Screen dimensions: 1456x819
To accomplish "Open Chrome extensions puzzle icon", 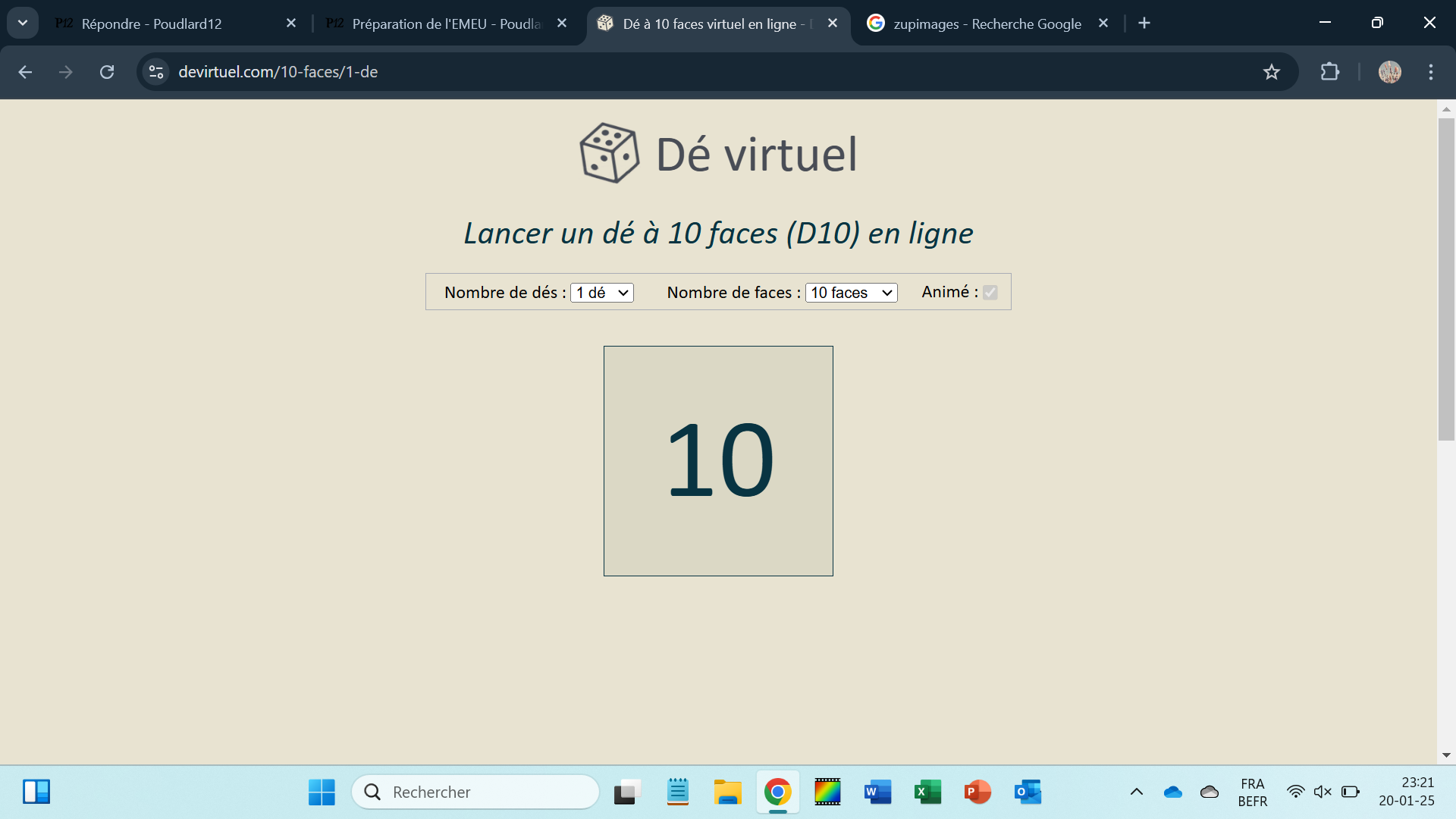I will coord(1329,72).
